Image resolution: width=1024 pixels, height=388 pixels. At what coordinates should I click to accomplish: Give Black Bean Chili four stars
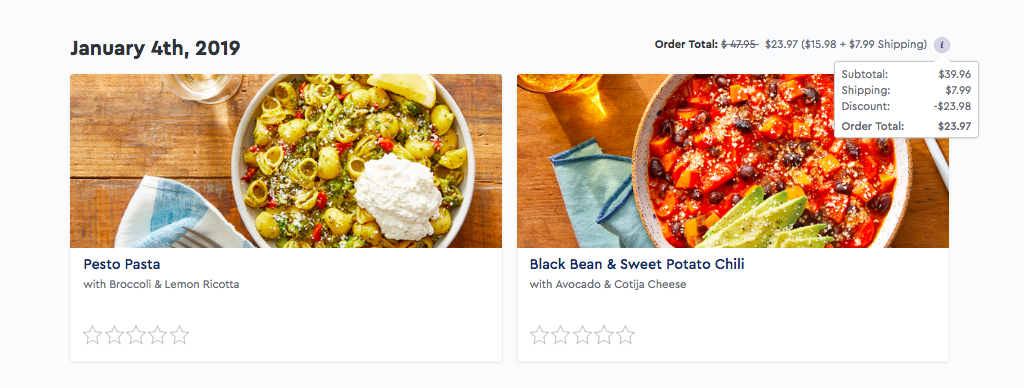[x=603, y=335]
